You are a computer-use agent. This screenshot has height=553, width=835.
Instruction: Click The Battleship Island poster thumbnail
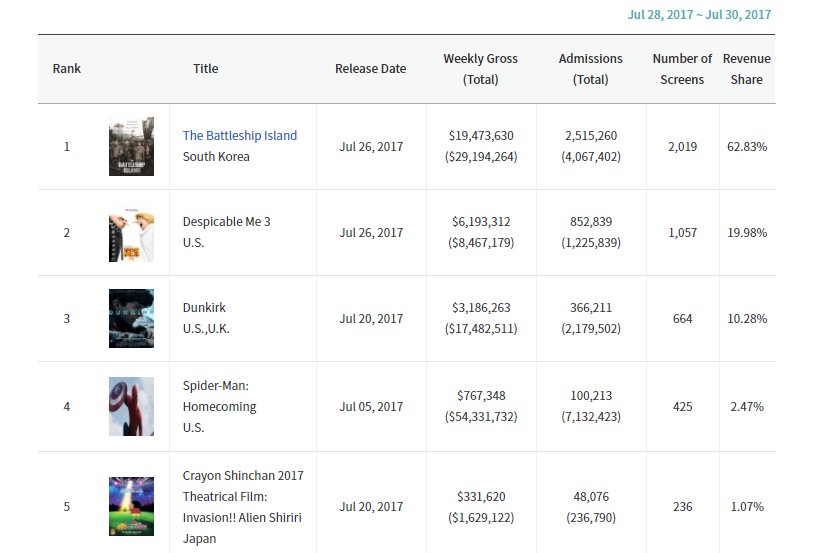click(131, 146)
